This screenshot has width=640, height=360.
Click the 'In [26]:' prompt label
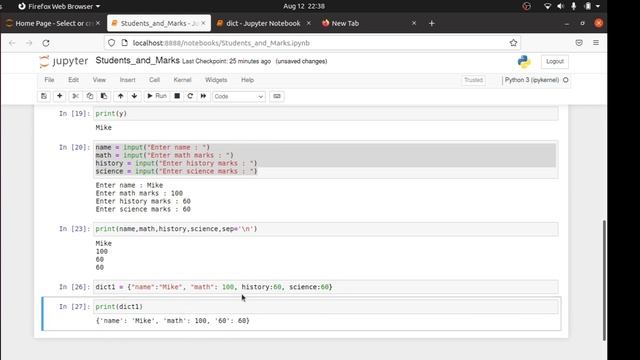point(74,287)
